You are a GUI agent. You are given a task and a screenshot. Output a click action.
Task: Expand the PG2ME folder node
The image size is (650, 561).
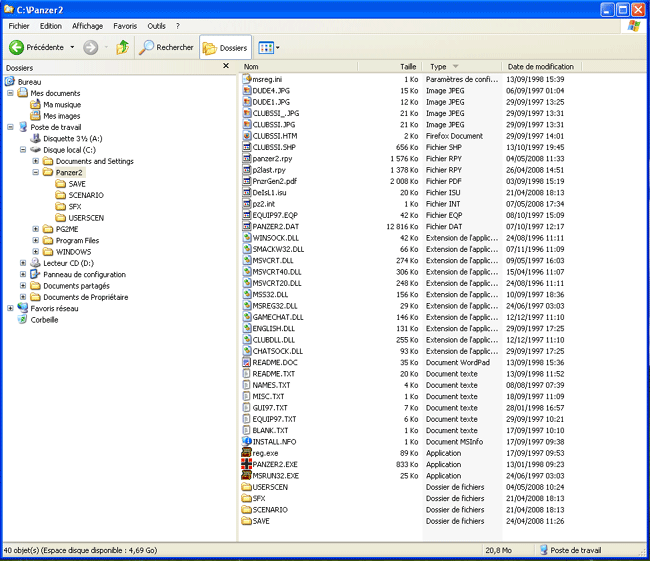coord(36,229)
